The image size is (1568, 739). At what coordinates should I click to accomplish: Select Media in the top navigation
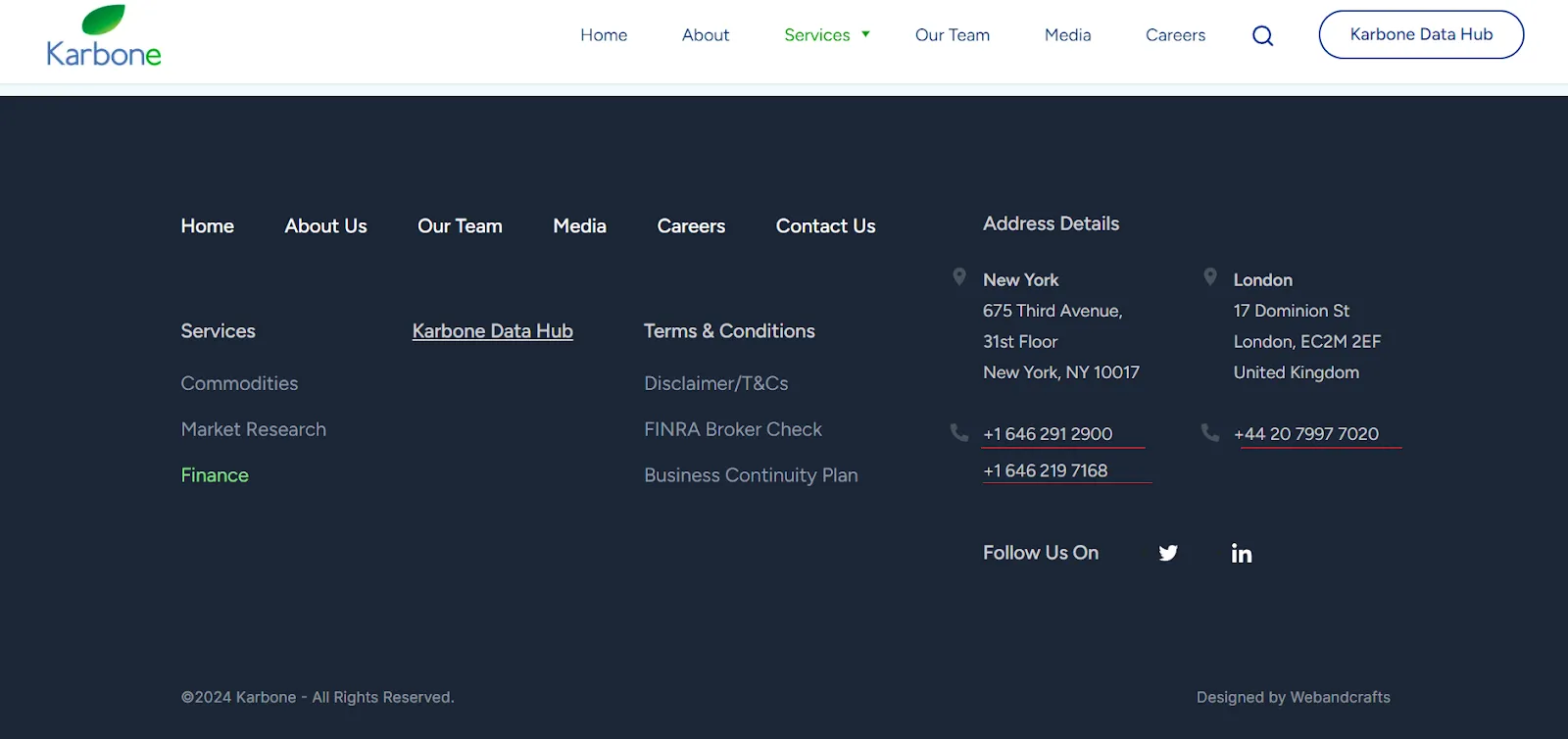[x=1067, y=35]
